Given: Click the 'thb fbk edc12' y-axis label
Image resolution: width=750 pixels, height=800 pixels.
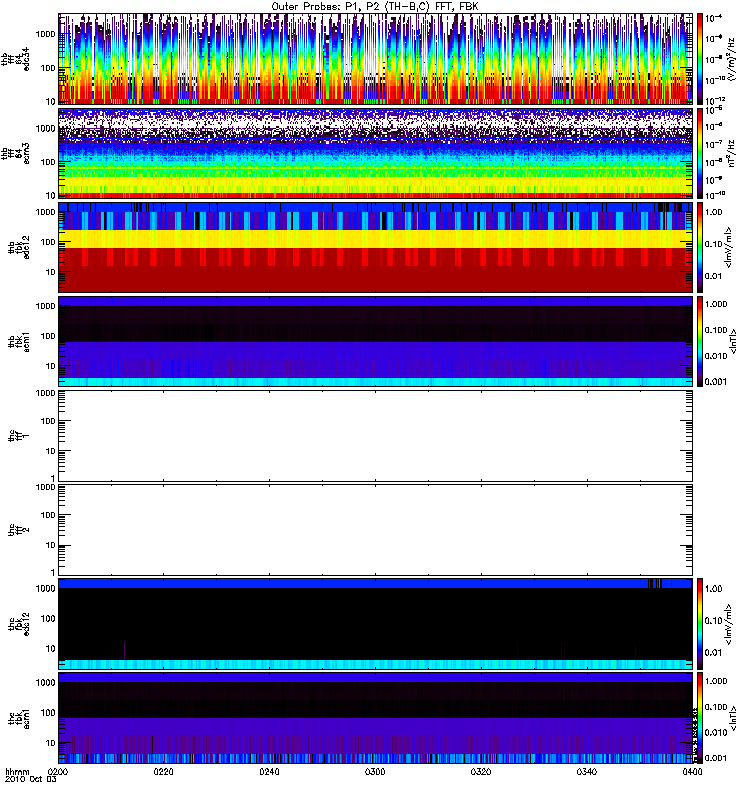Looking at the screenshot, I should coord(19,247).
